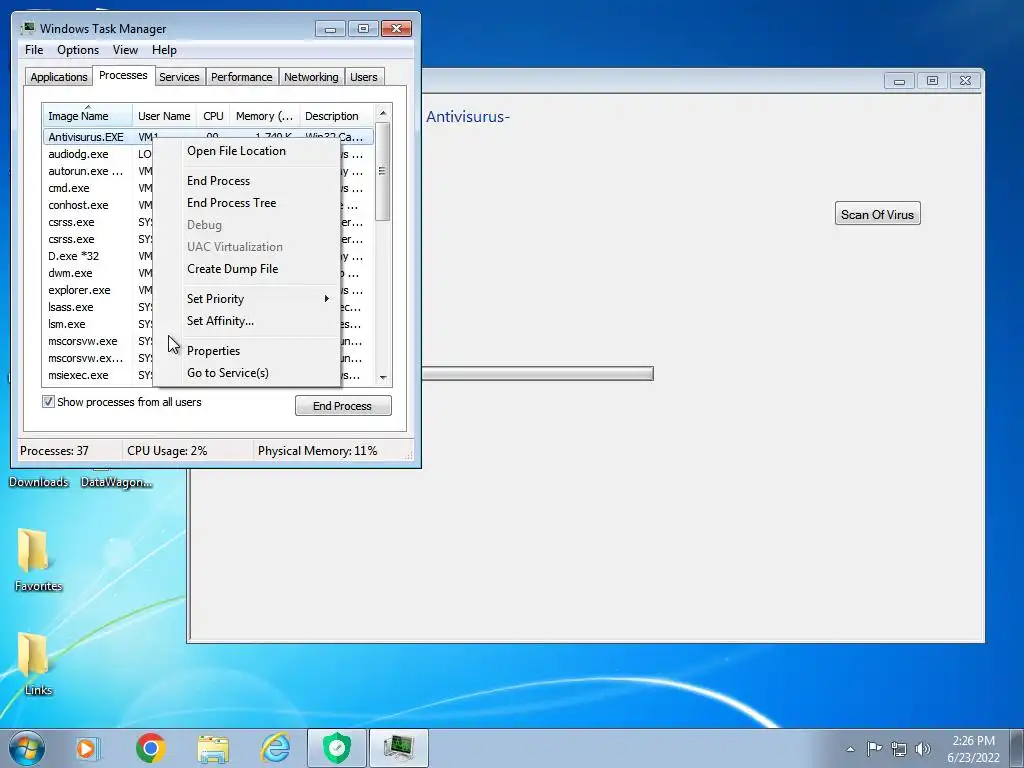Open the volume speaker tray icon
Image resolution: width=1024 pixels, height=768 pixels.
click(922, 749)
